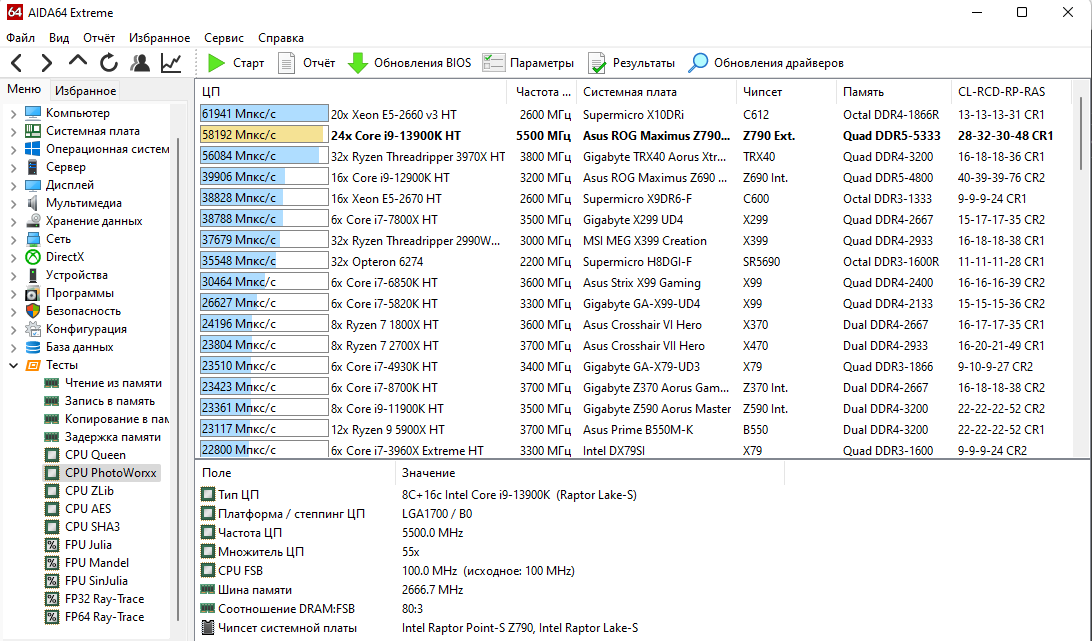Select FPU Julia test
The height and width of the screenshot is (641, 1092).
pyautogui.click(x=88, y=545)
